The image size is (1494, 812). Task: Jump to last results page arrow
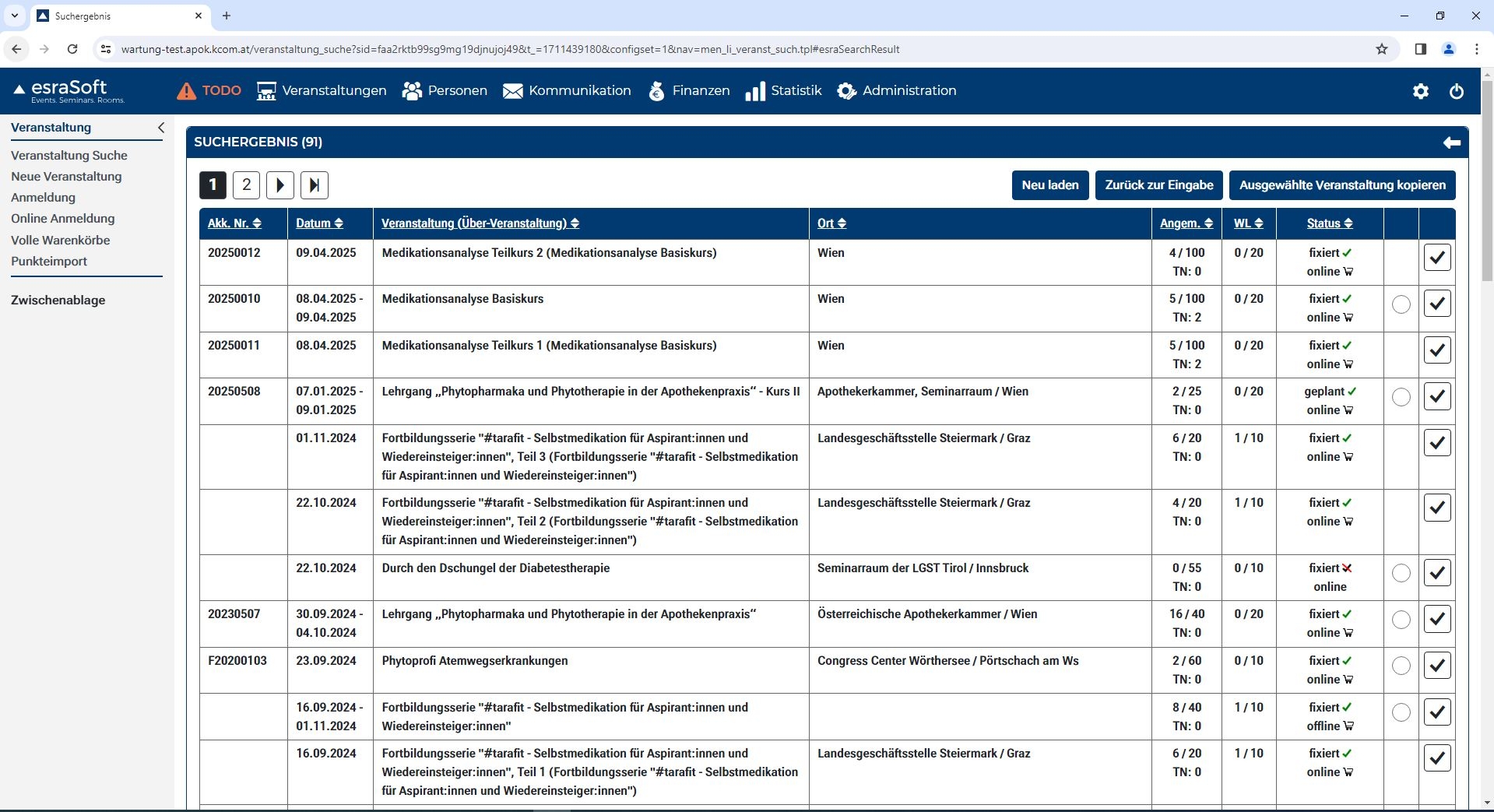[x=315, y=185]
